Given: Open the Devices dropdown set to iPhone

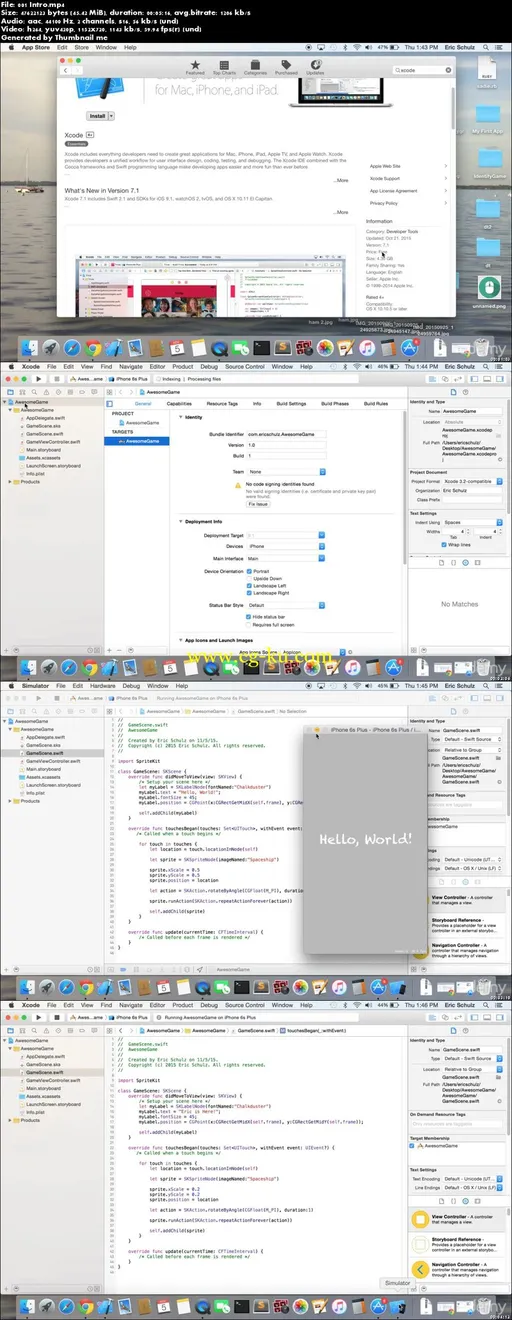Looking at the screenshot, I should [287, 546].
